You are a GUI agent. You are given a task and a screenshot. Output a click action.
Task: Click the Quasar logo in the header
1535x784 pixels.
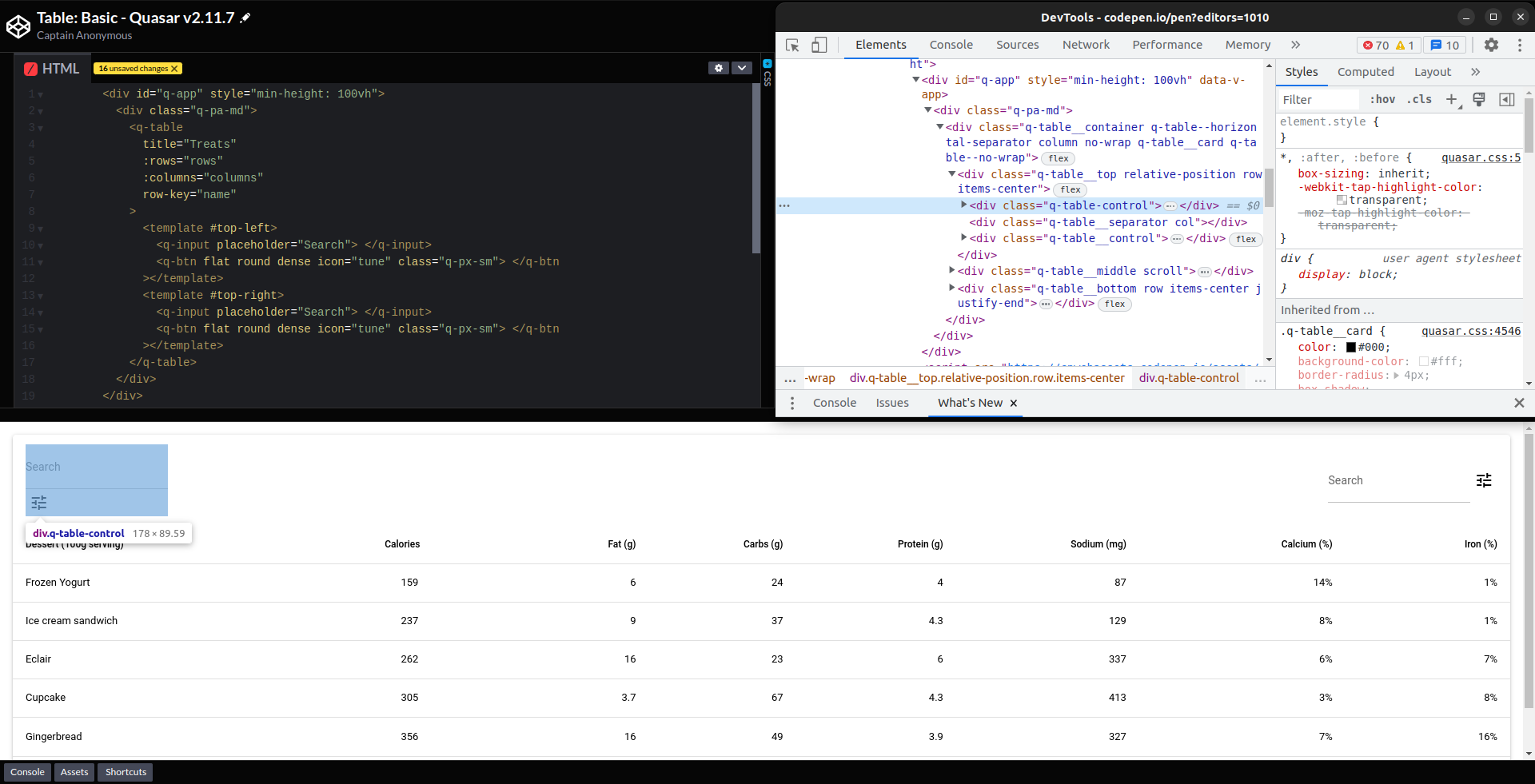[x=18, y=26]
